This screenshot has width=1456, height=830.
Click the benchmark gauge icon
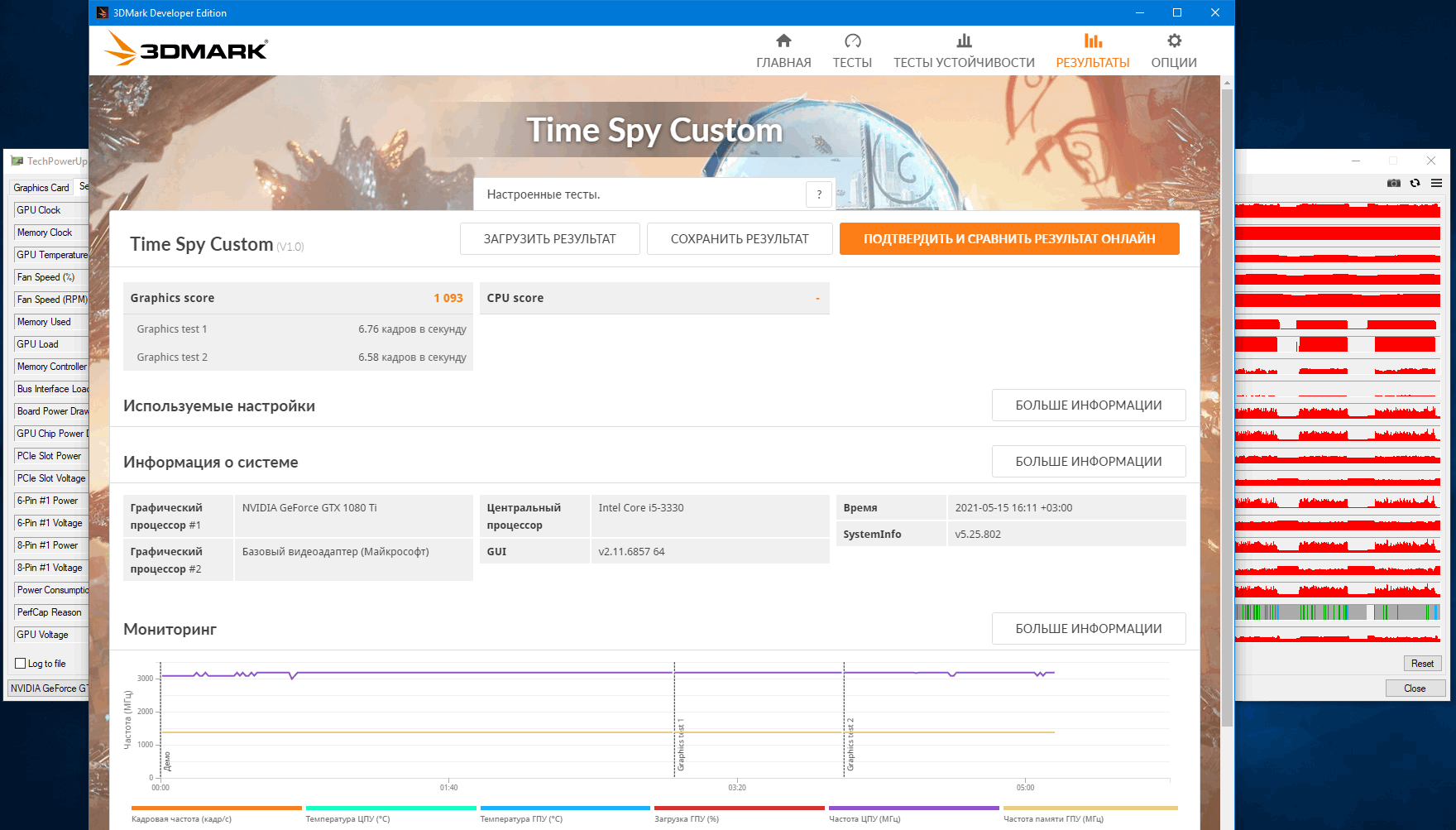[x=853, y=41]
